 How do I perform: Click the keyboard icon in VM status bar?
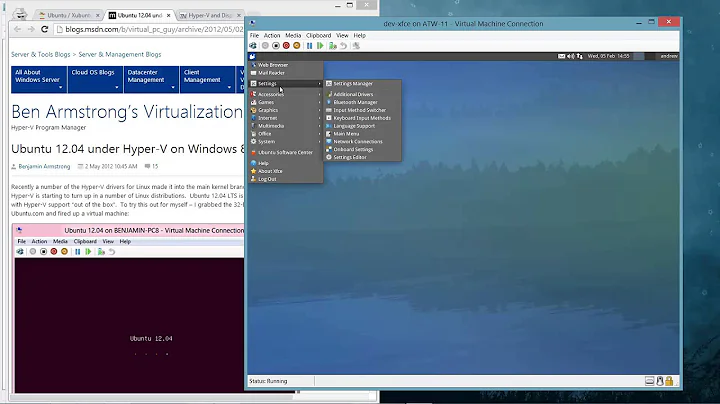tap(650, 381)
